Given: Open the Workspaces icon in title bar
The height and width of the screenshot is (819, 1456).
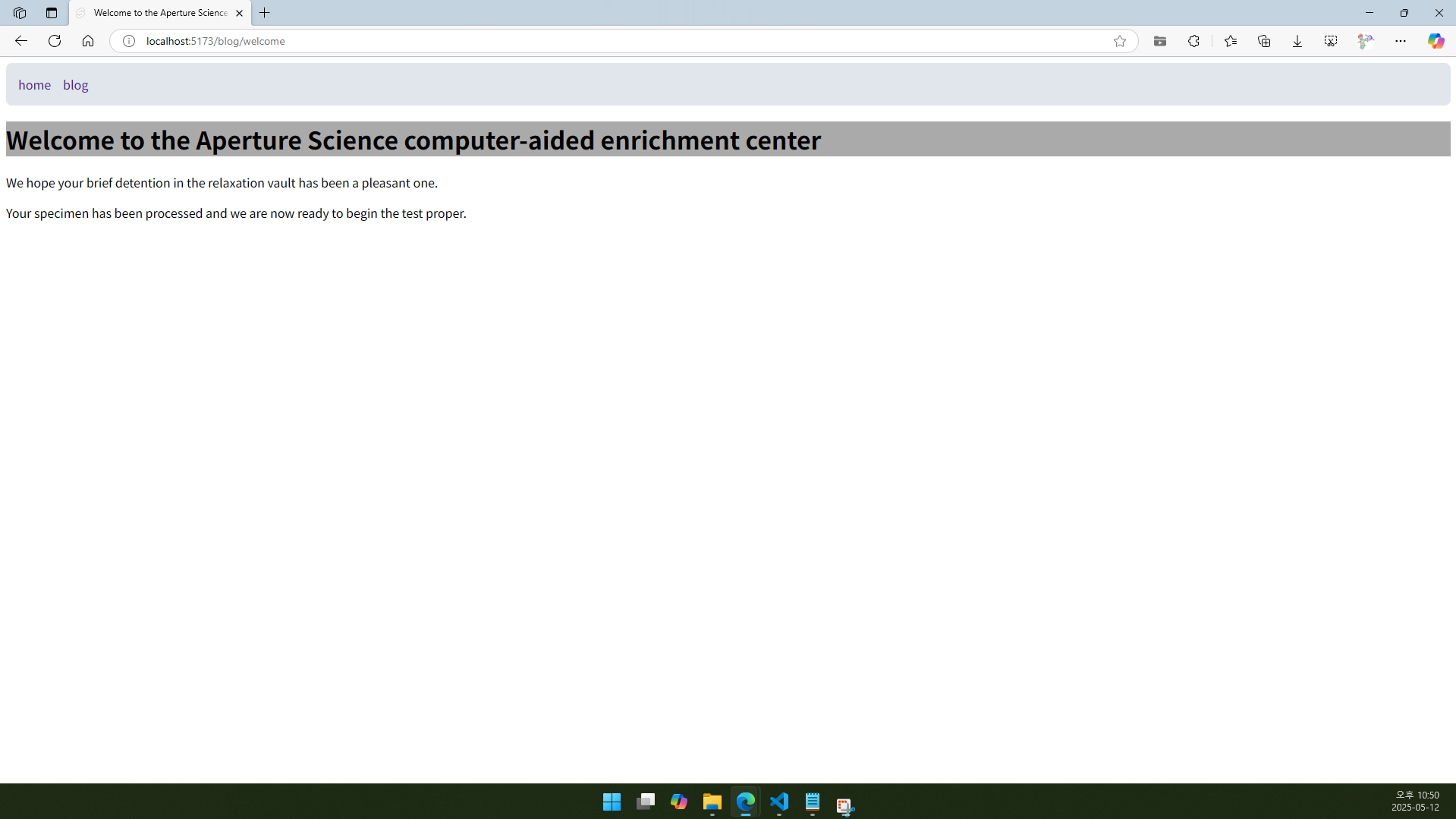Looking at the screenshot, I should click(x=20, y=13).
